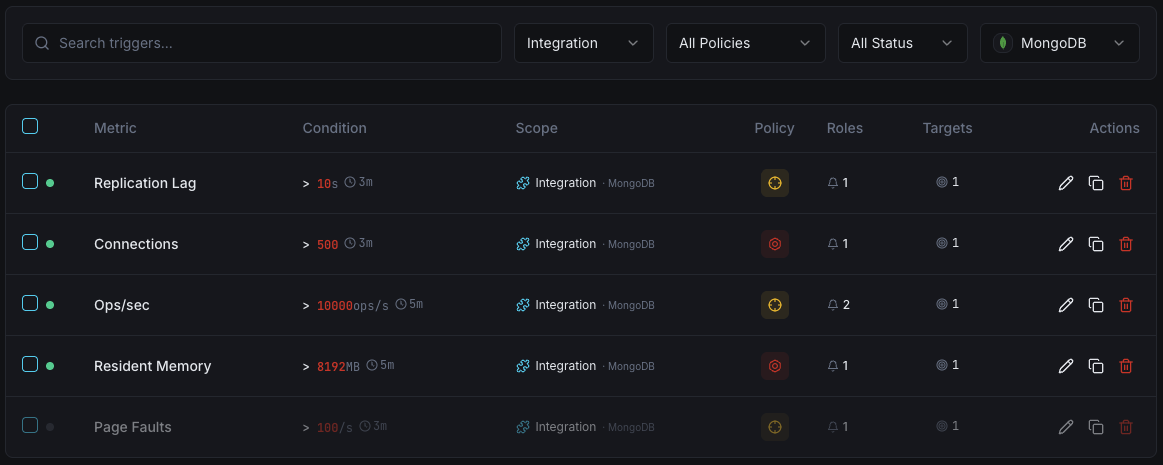Viewport: 1163px width, 465px height.
Task: Select the Ops/sec metric name
Action: click(x=122, y=305)
